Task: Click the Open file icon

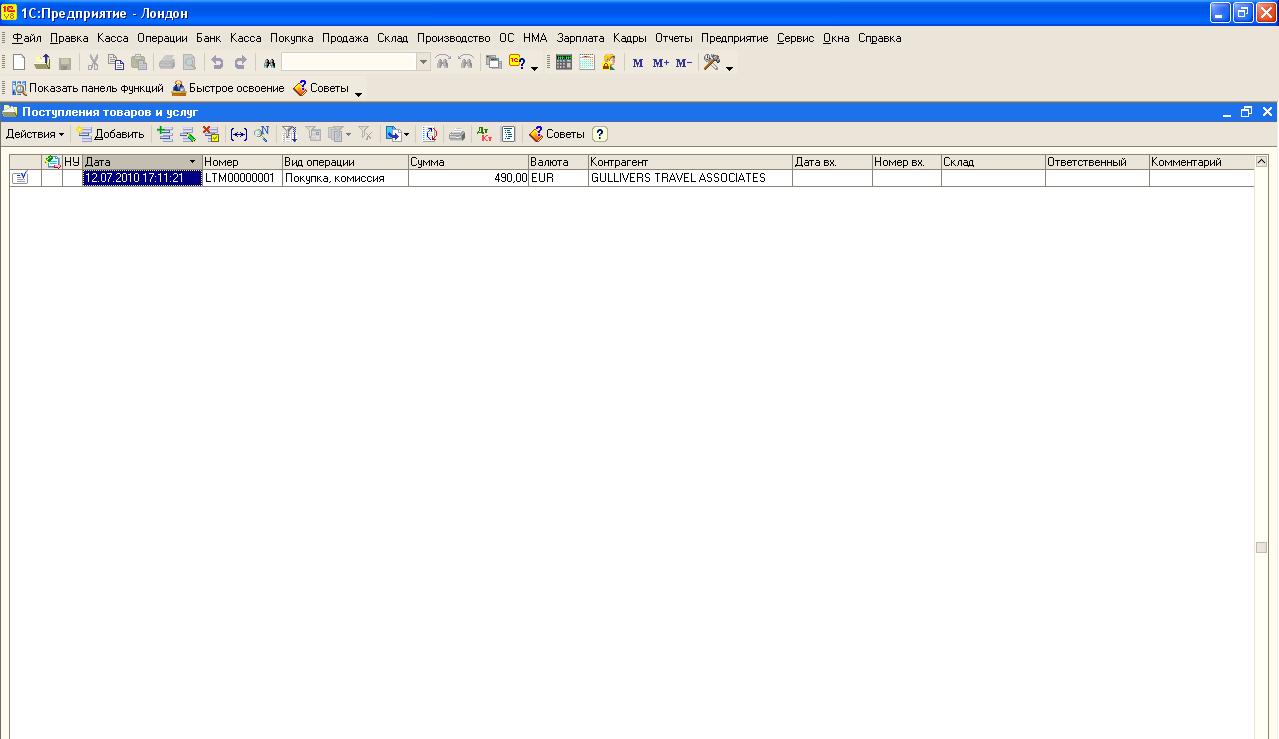Action: (x=42, y=62)
